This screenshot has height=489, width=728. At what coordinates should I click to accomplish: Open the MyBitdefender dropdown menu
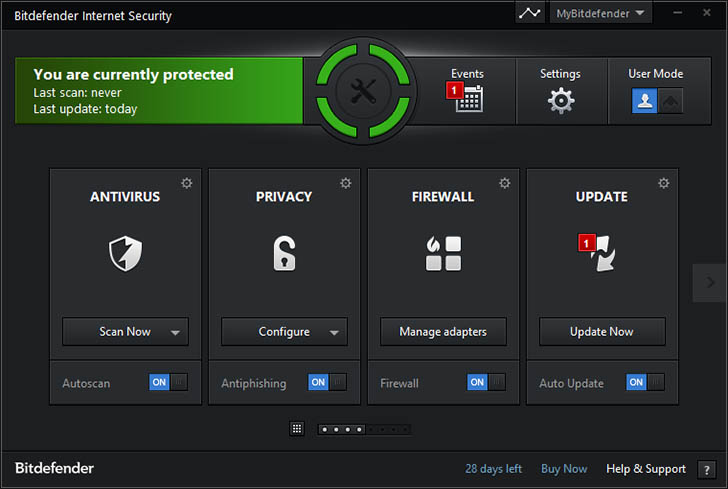click(602, 14)
